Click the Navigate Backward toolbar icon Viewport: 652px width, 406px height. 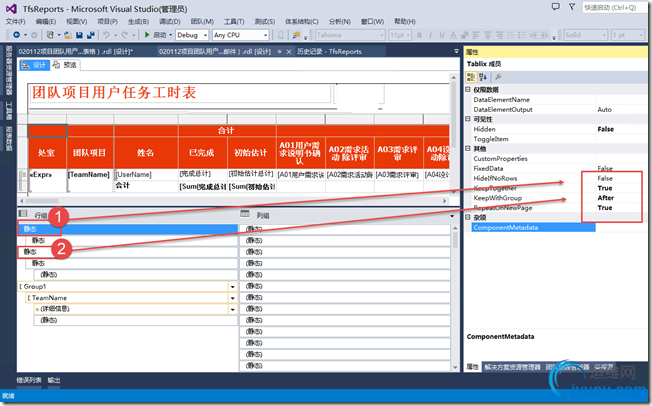pyautogui.click(x=17, y=35)
